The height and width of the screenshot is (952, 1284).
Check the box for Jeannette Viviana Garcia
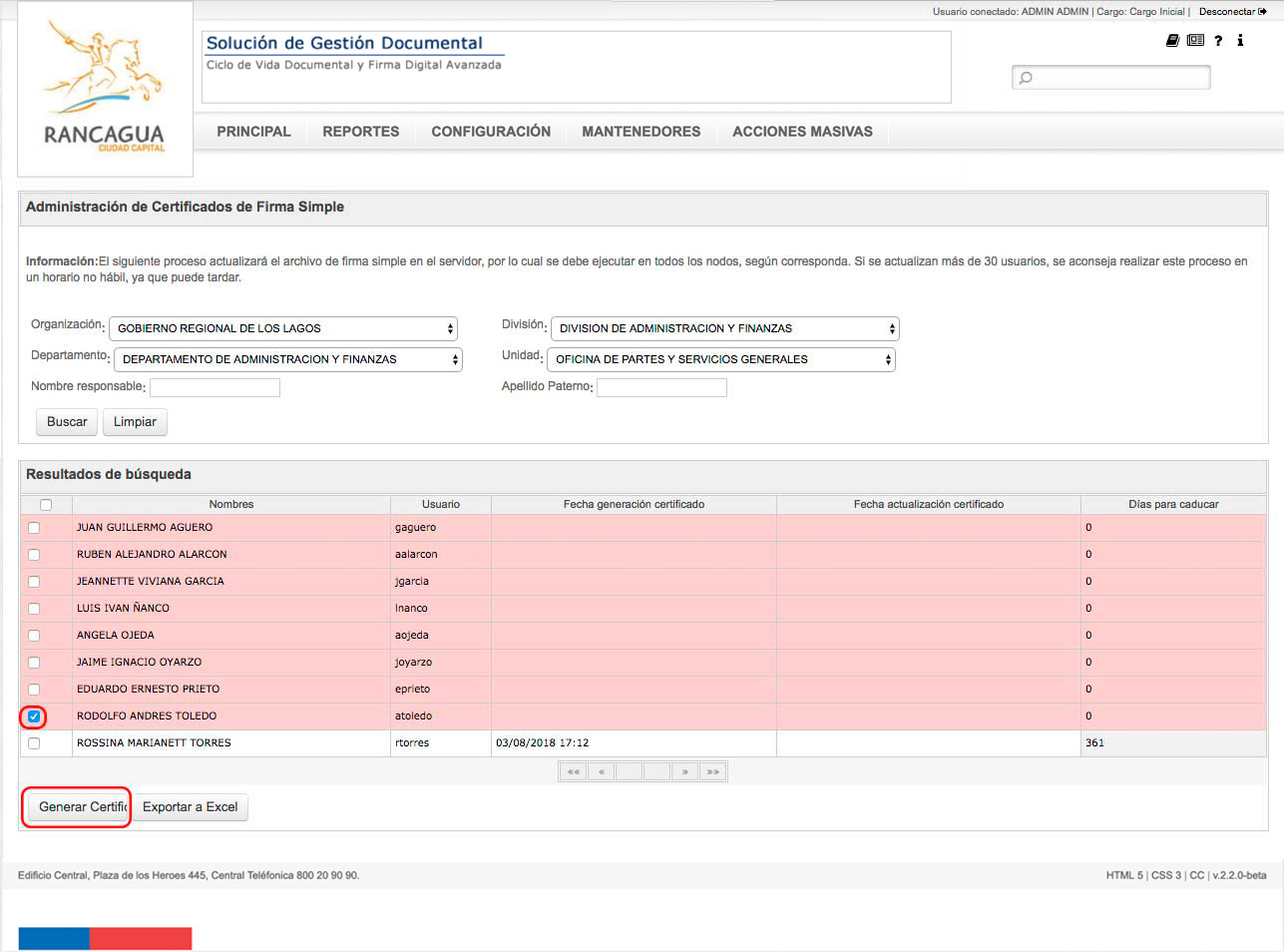34,582
